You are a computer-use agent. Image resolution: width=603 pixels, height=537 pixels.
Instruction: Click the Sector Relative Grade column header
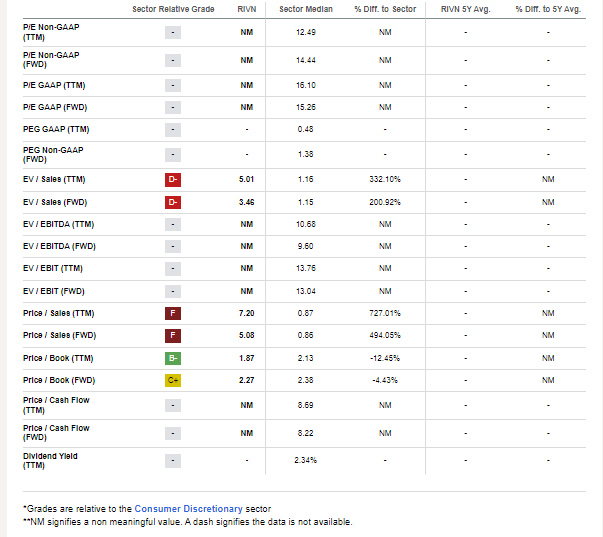[x=173, y=9]
